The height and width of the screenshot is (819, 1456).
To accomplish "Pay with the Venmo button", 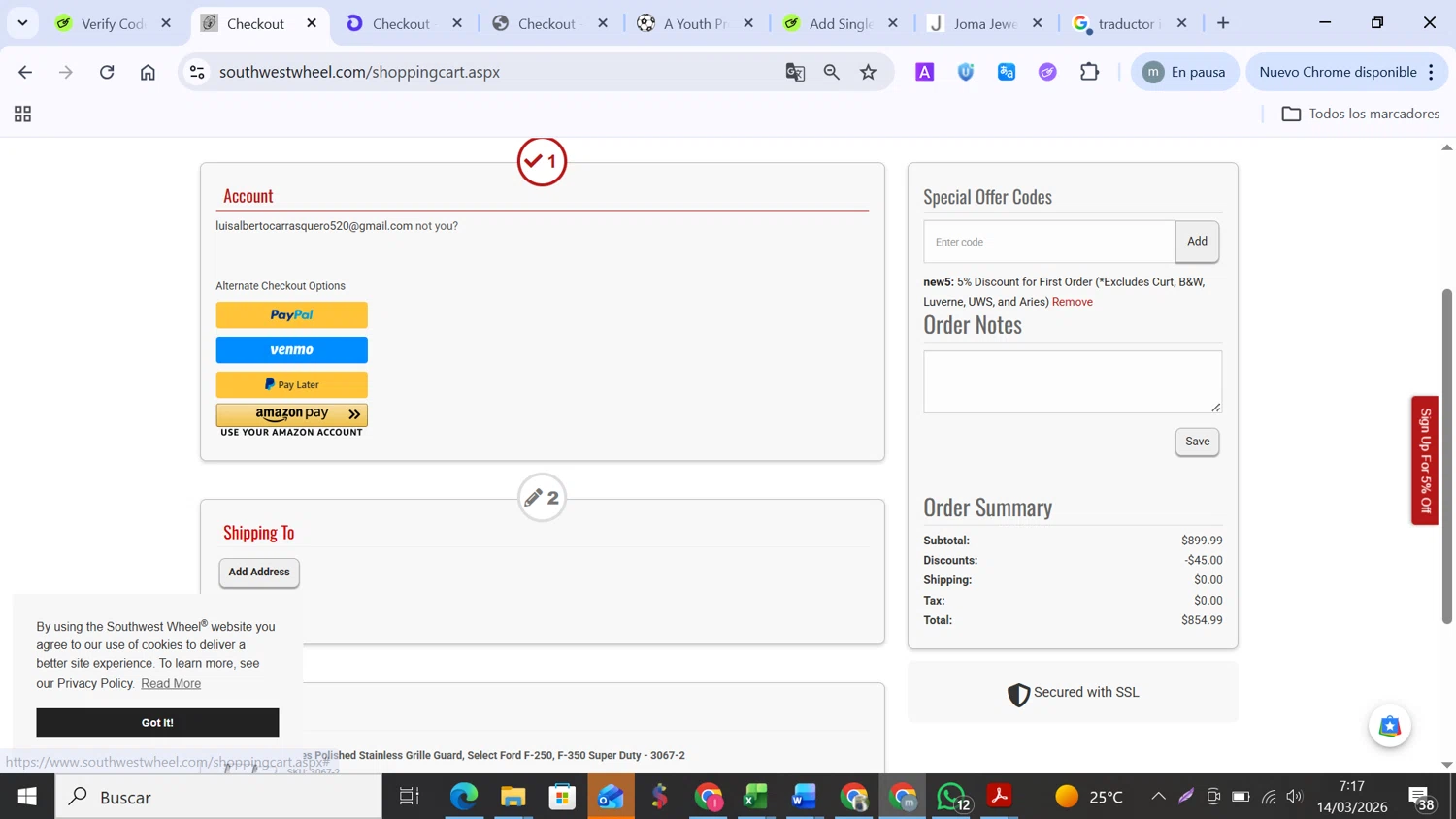I will click(292, 349).
